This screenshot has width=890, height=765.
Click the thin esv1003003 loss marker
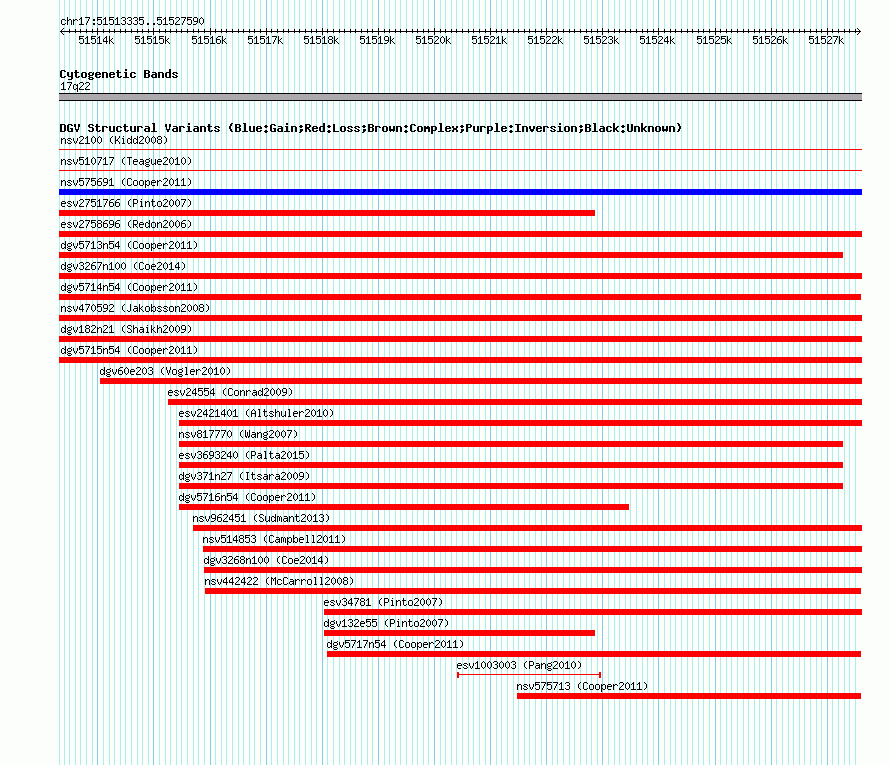point(529,674)
